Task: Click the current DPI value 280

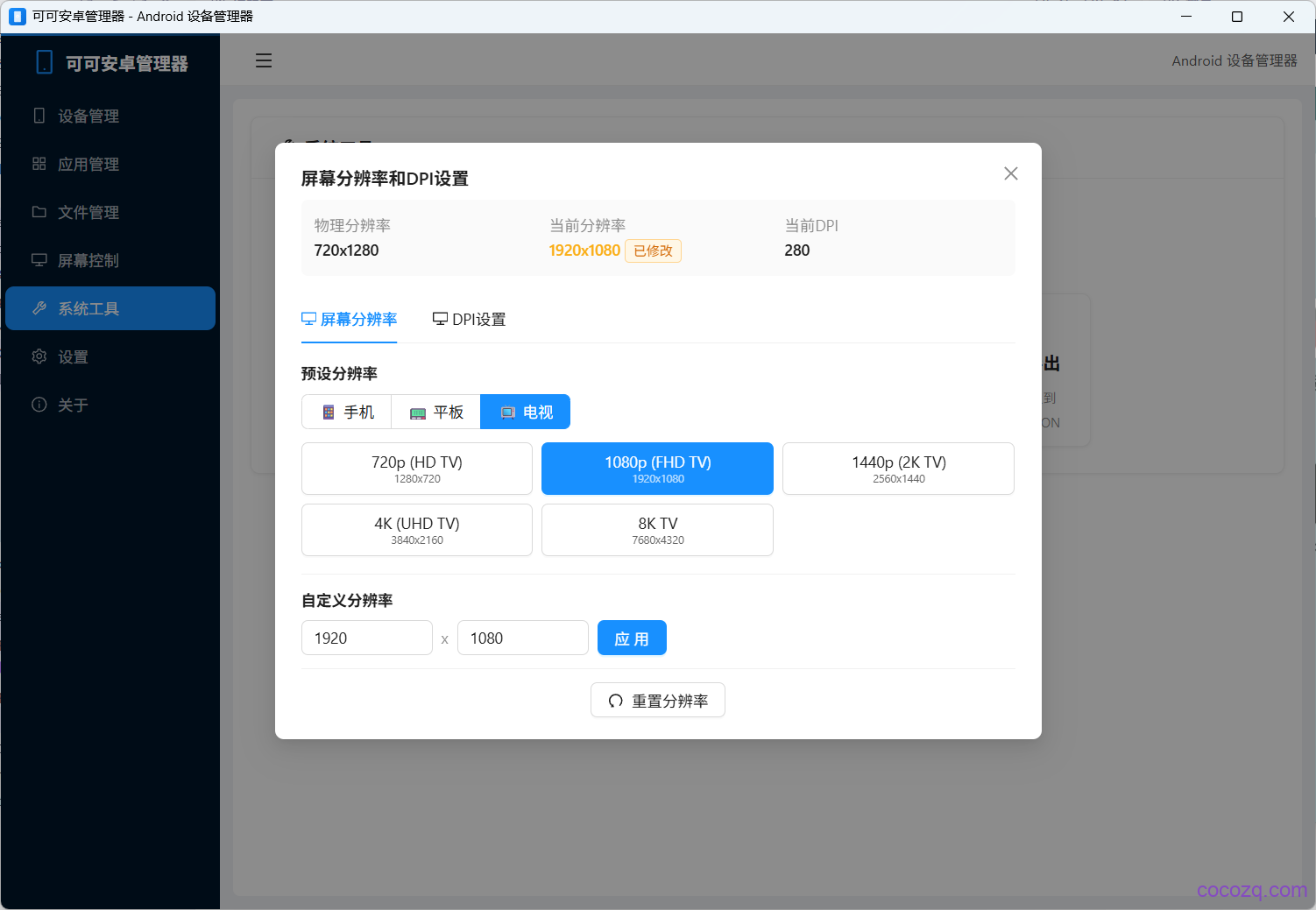Action: coord(797,250)
